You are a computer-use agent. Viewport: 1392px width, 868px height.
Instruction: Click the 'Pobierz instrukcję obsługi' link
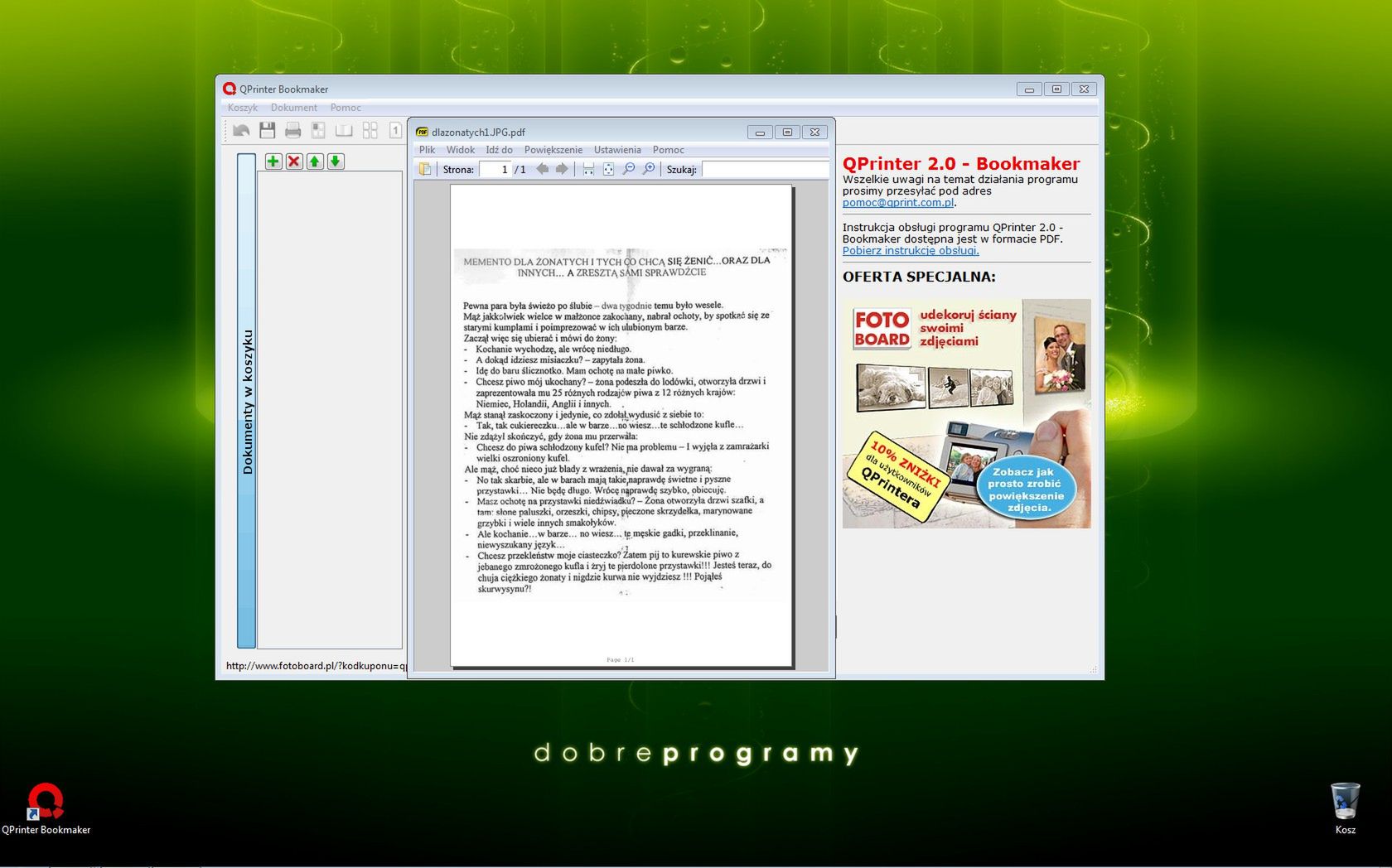click(x=911, y=251)
